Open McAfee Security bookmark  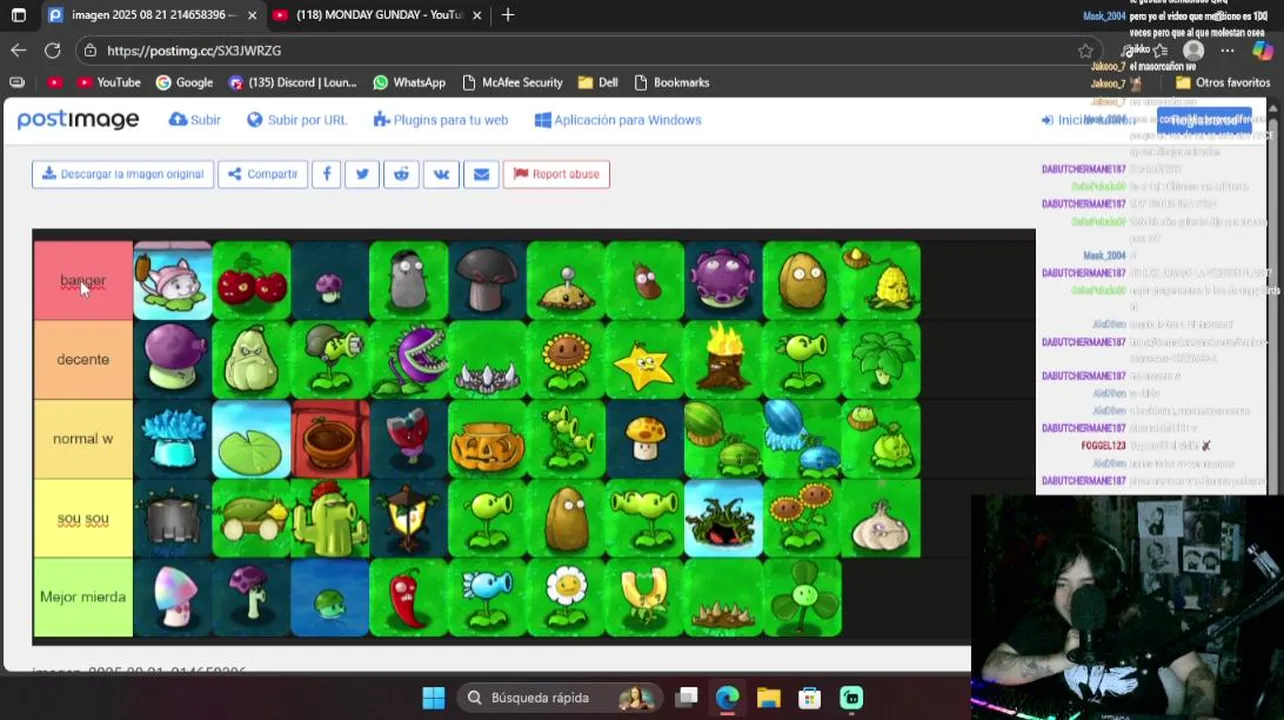point(511,82)
